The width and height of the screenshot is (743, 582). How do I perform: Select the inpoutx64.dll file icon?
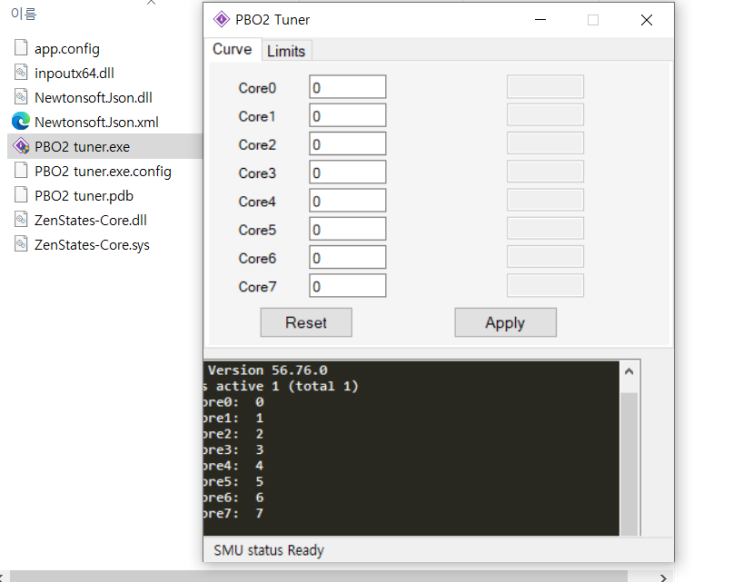[21, 72]
